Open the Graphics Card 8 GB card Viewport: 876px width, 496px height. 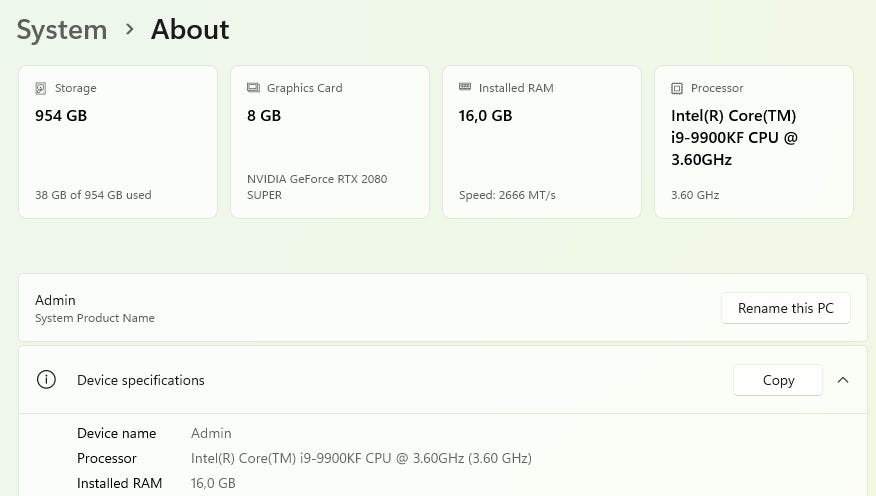click(330, 142)
